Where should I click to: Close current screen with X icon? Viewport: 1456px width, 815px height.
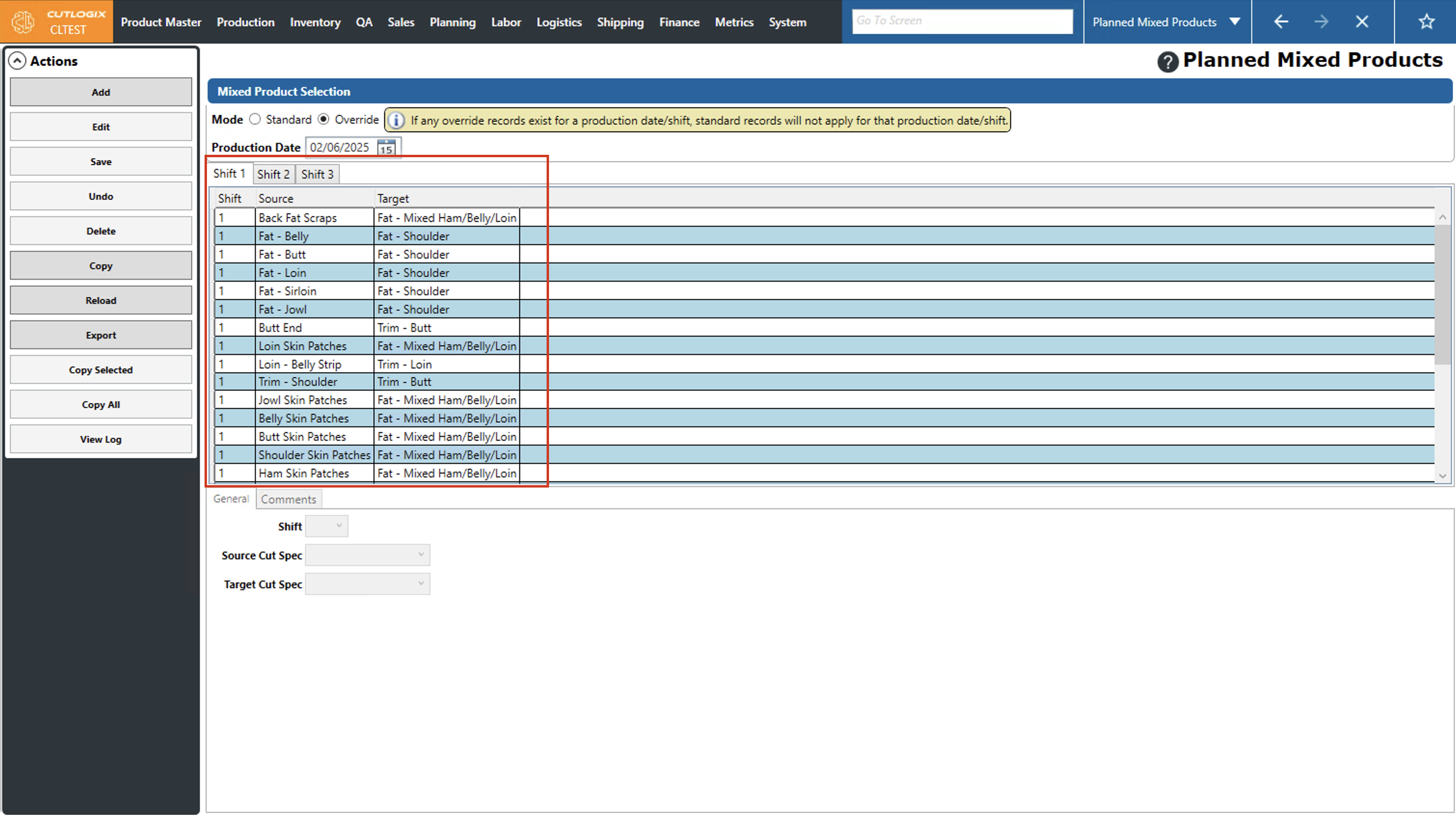(x=1362, y=22)
